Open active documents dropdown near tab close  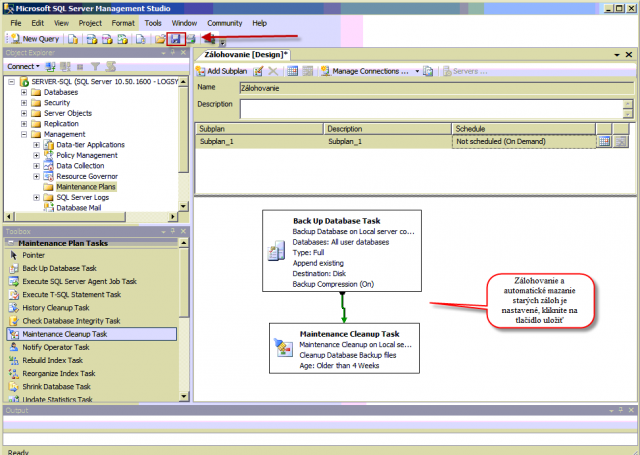(x=617, y=55)
